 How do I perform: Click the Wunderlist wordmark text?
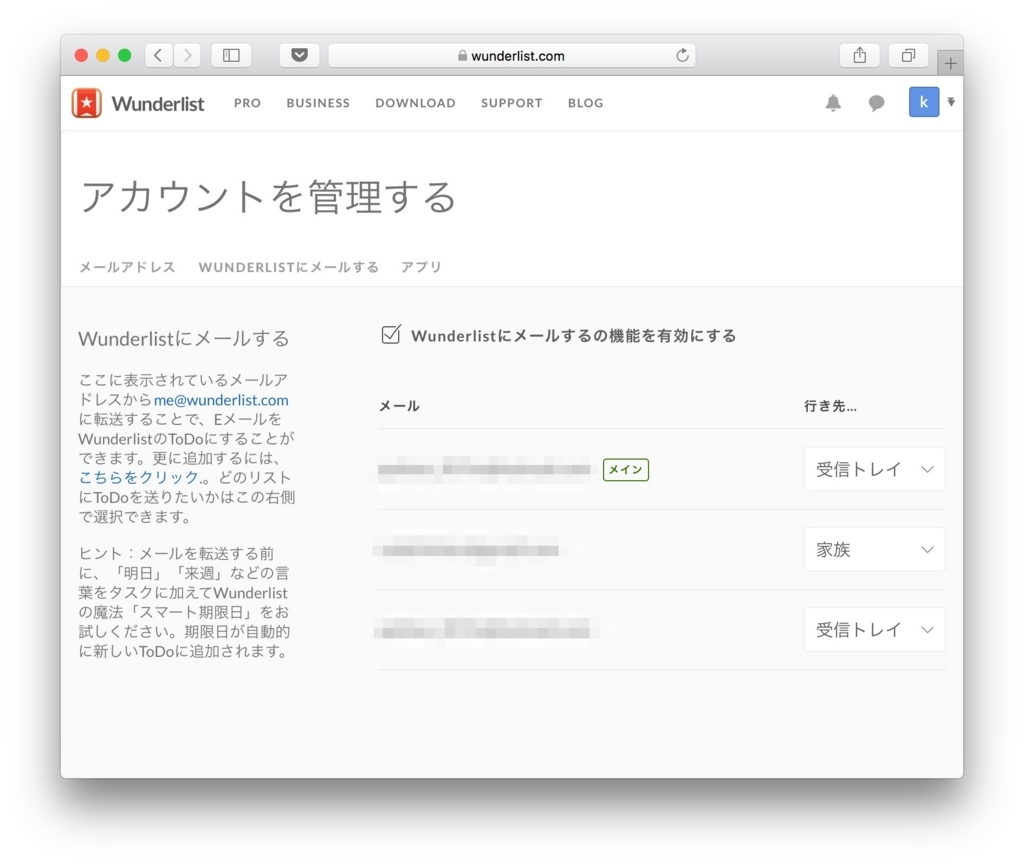tap(158, 103)
